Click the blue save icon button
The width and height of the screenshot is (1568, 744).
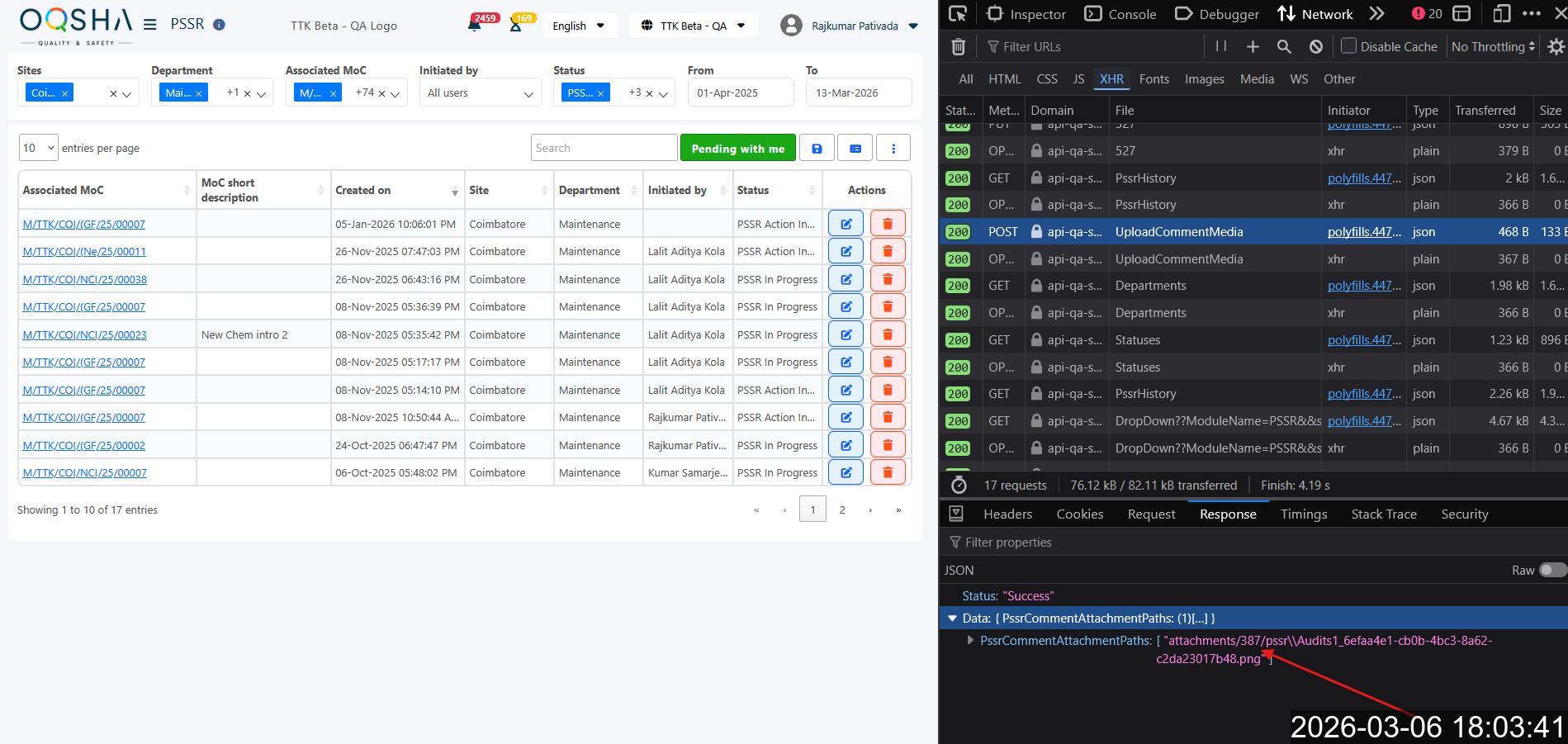[x=817, y=149]
